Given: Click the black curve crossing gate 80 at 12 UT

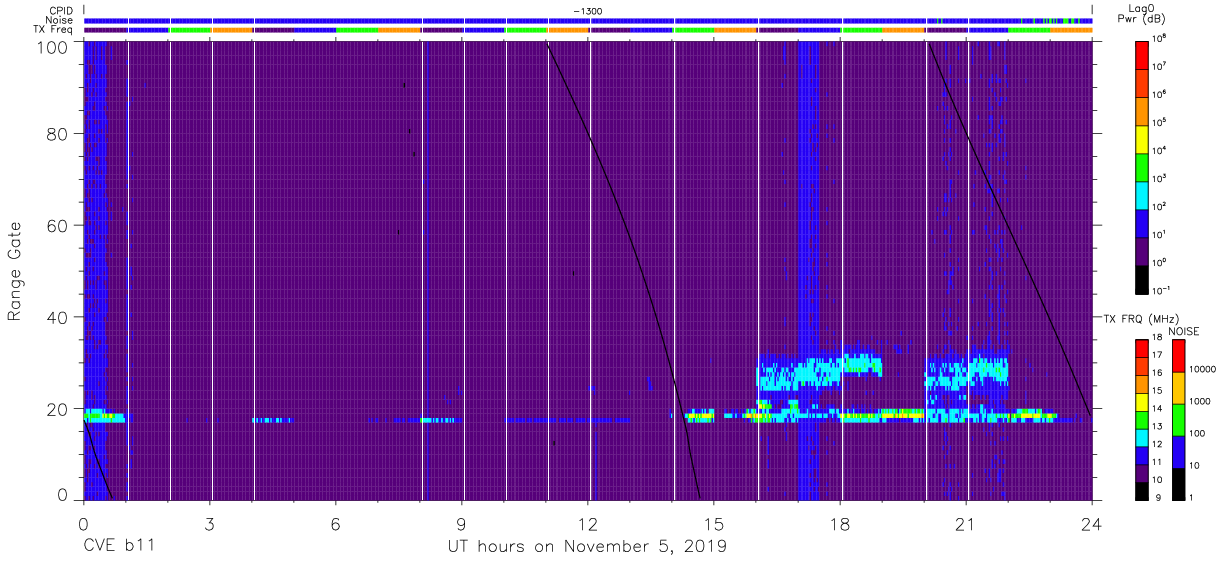Looking at the screenshot, I should click(590, 136).
